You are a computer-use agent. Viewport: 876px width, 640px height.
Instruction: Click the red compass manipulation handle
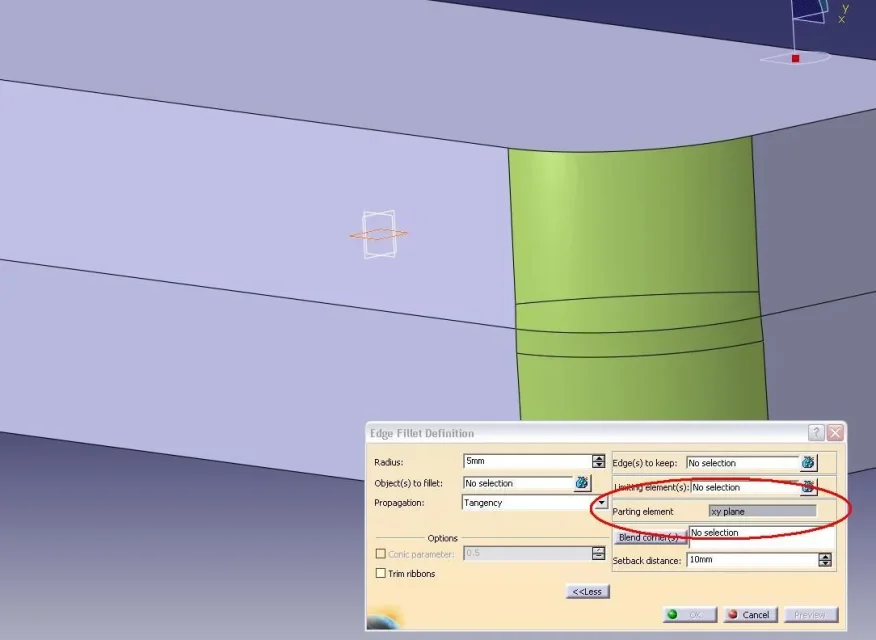tap(796, 59)
